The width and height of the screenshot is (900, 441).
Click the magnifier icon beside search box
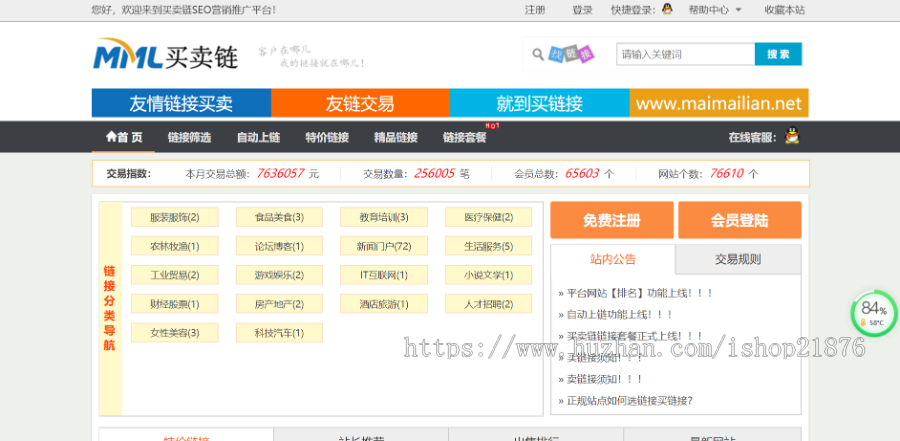[x=533, y=54]
